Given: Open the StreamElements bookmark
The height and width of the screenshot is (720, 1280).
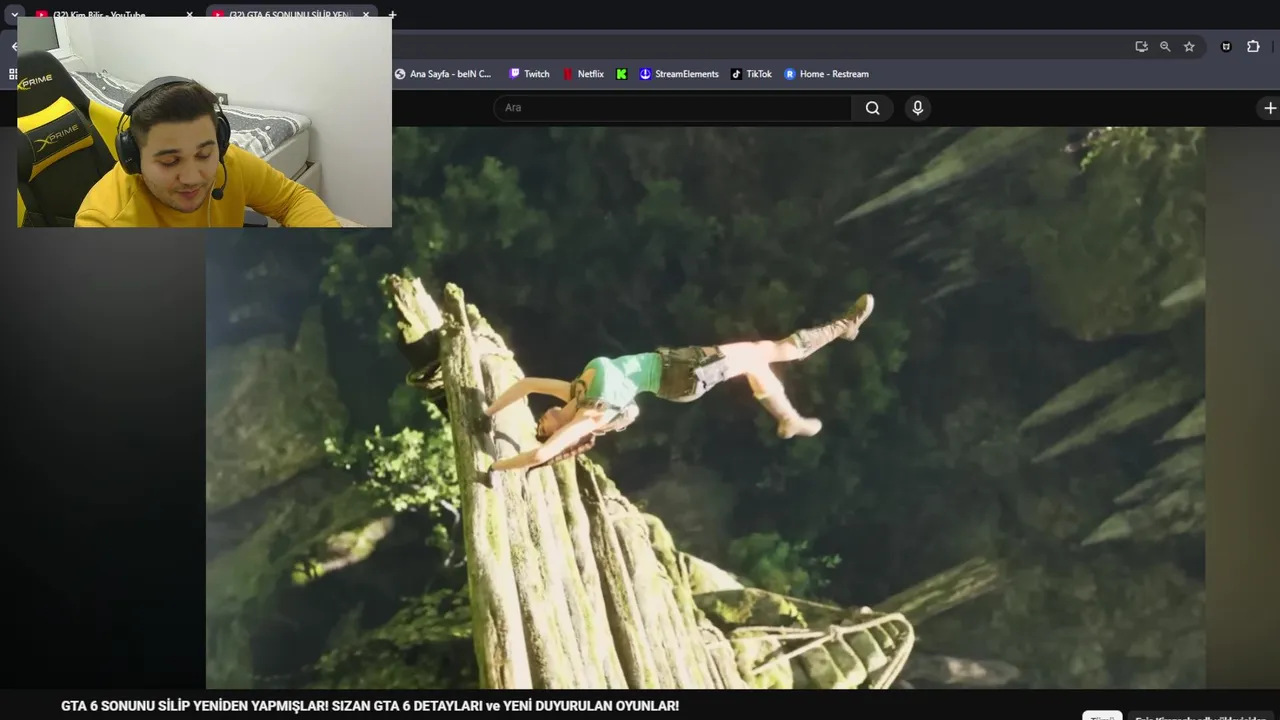Looking at the screenshot, I should pos(679,74).
